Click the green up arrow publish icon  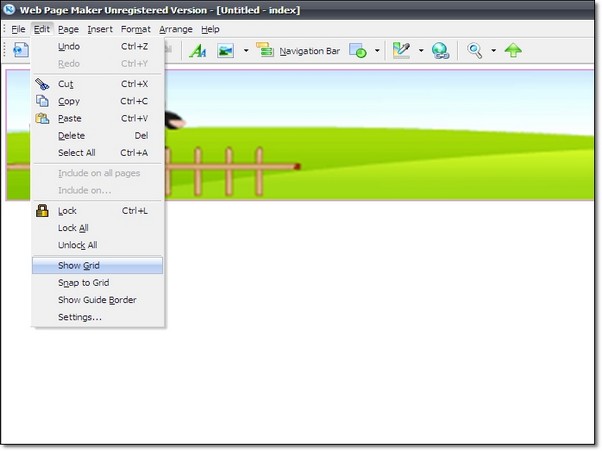click(513, 50)
